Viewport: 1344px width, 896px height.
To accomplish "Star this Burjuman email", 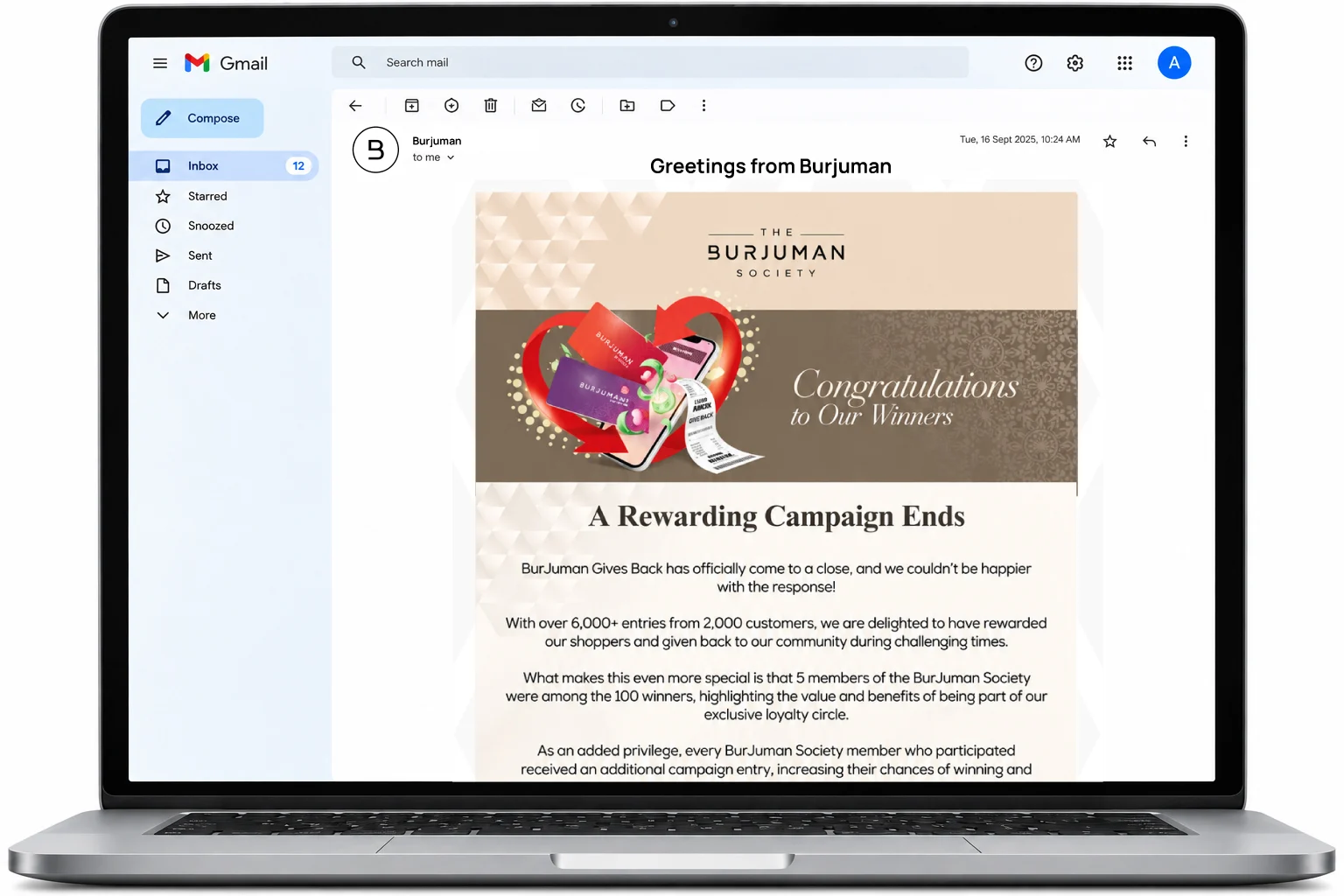I will (1109, 141).
